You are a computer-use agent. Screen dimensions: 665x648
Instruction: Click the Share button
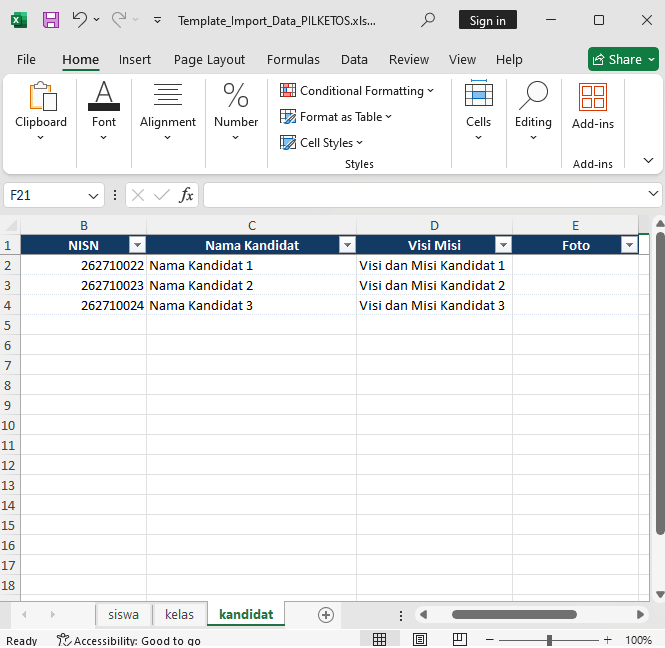[x=623, y=59]
